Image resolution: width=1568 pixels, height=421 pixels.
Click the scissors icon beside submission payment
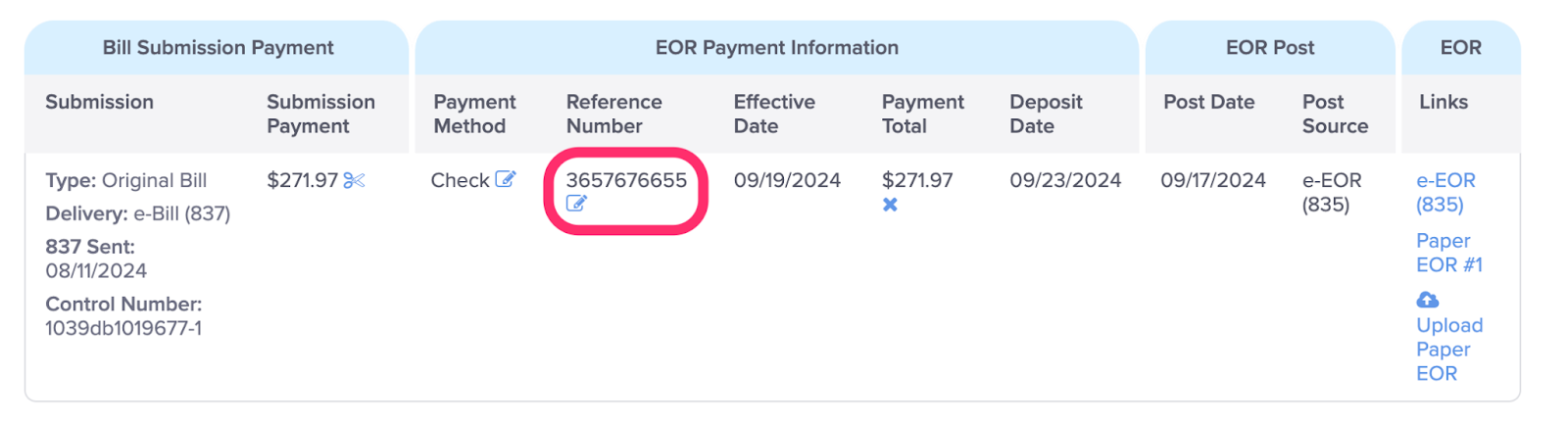[354, 180]
